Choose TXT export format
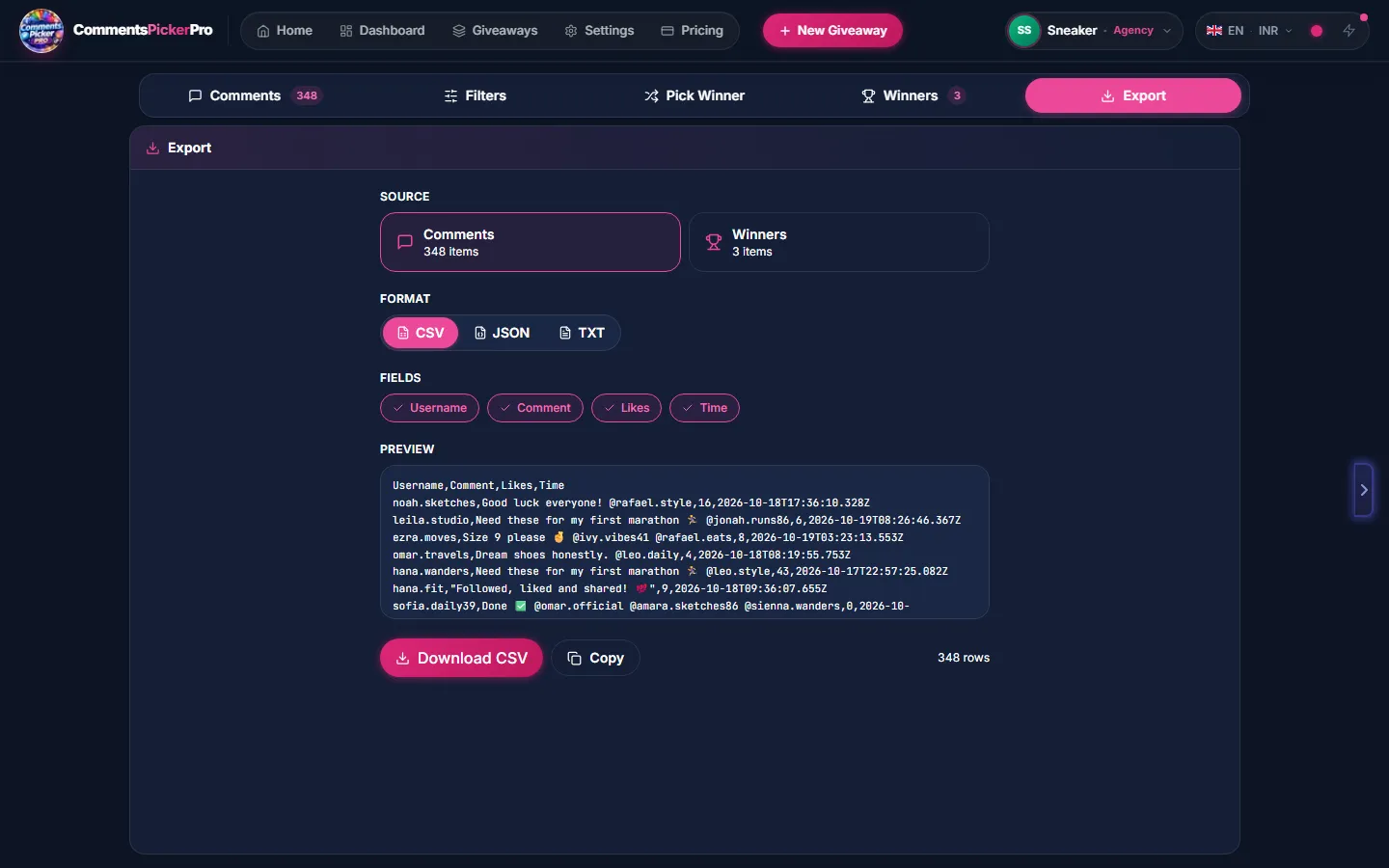 (x=582, y=333)
